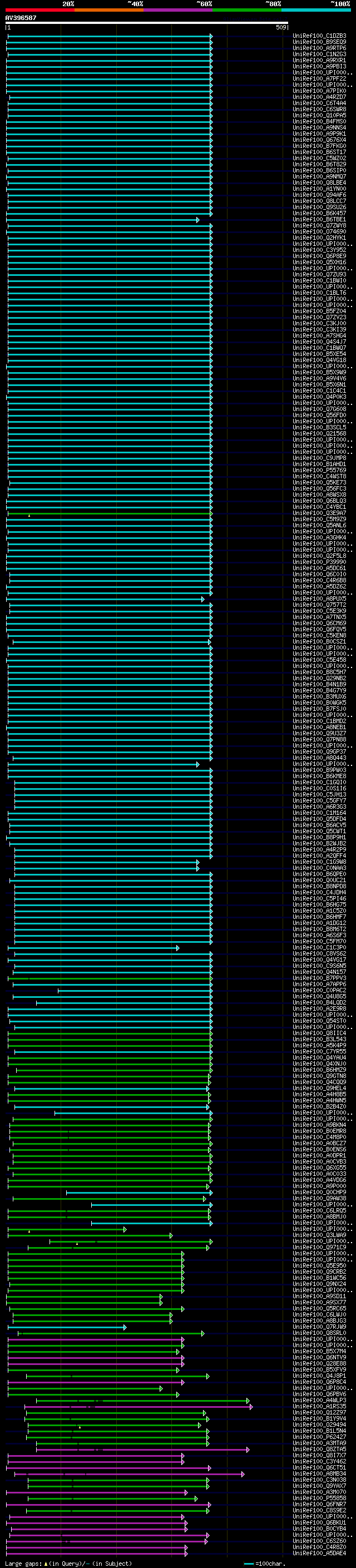Image resolution: width=356 pixels, height=1568 pixels.
Task: Select hit UniRef100_A8NEB1
Action: coord(319,728)
